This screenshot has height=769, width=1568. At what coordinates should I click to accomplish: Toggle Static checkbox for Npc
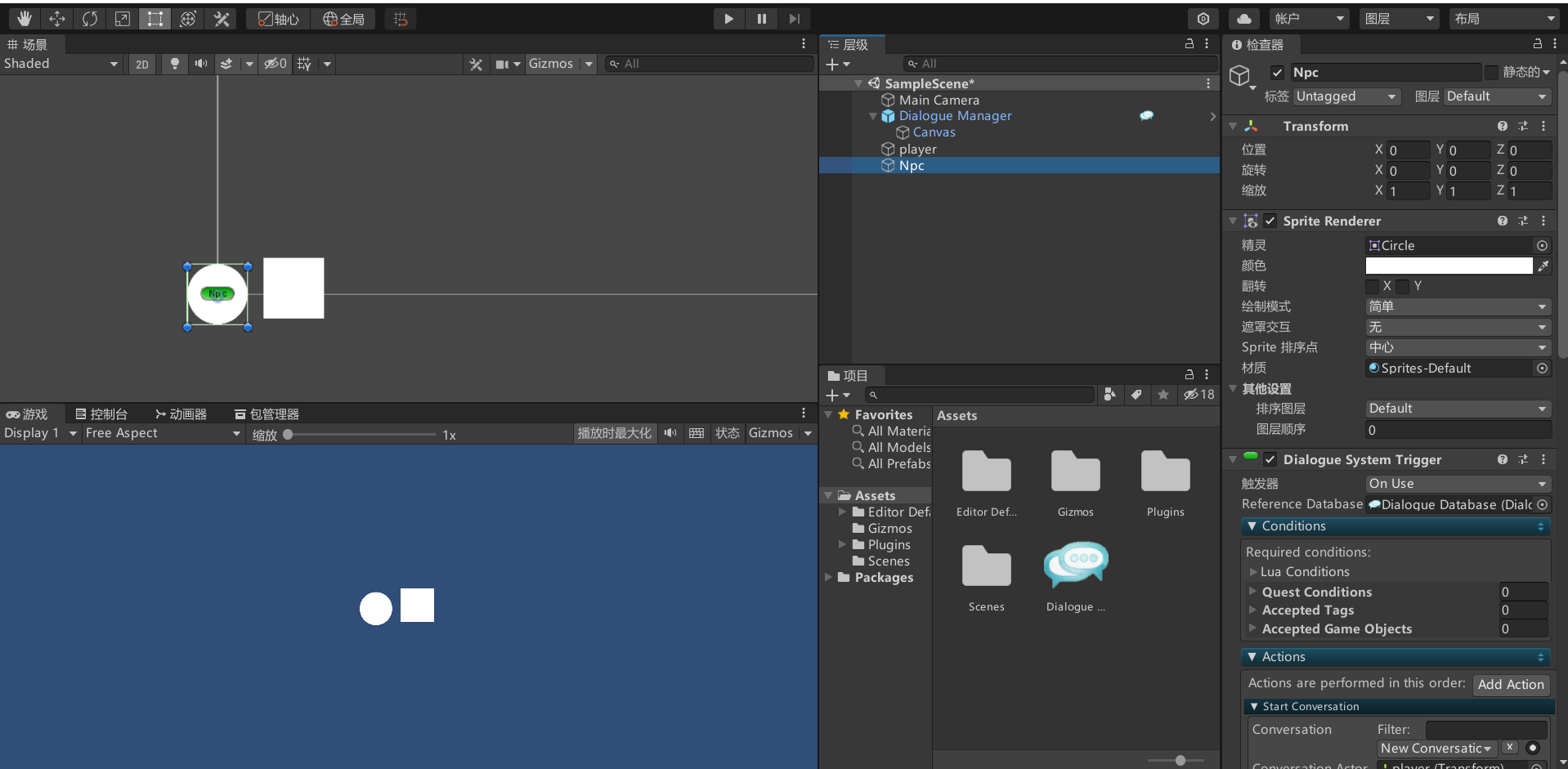[1492, 72]
